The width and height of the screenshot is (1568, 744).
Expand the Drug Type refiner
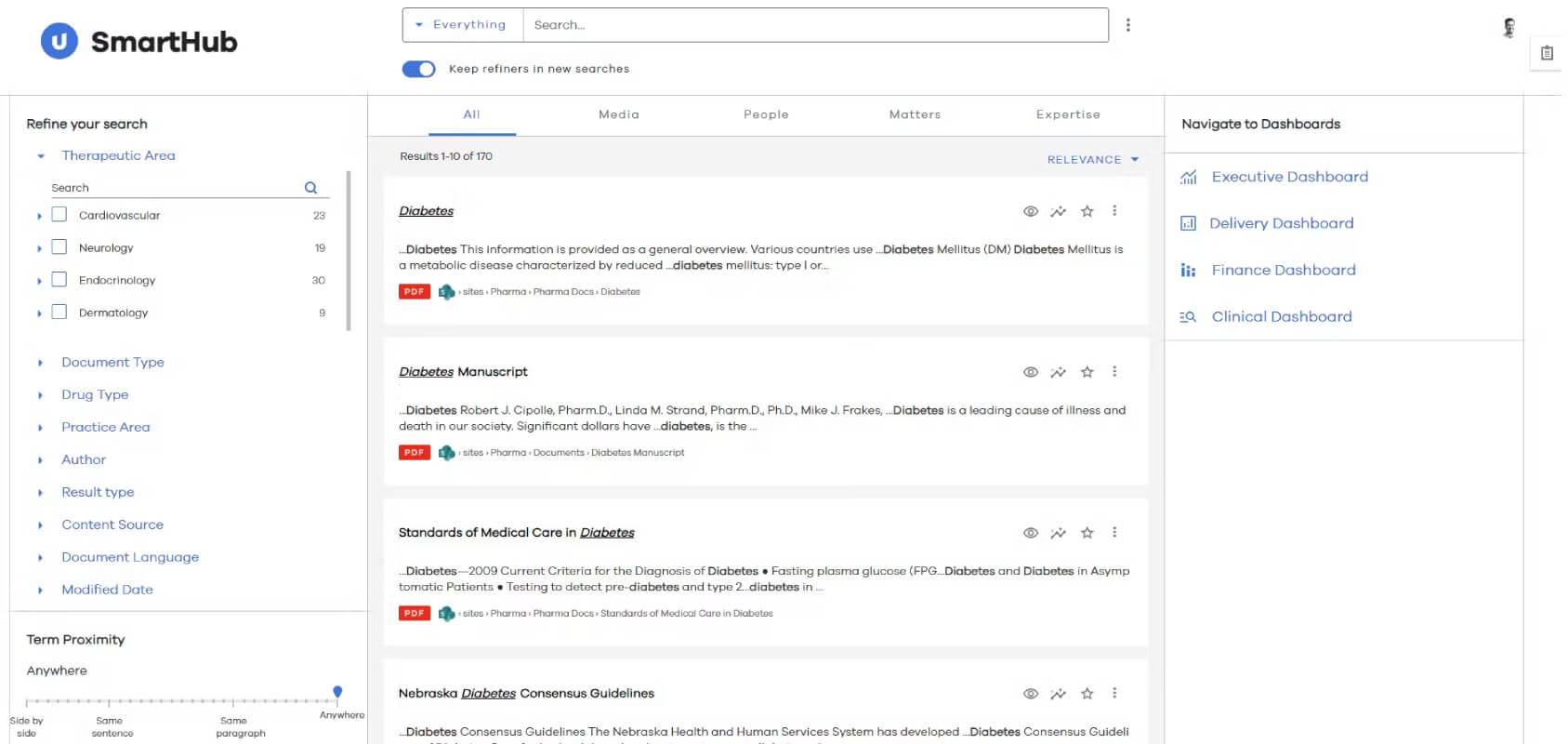click(x=40, y=395)
